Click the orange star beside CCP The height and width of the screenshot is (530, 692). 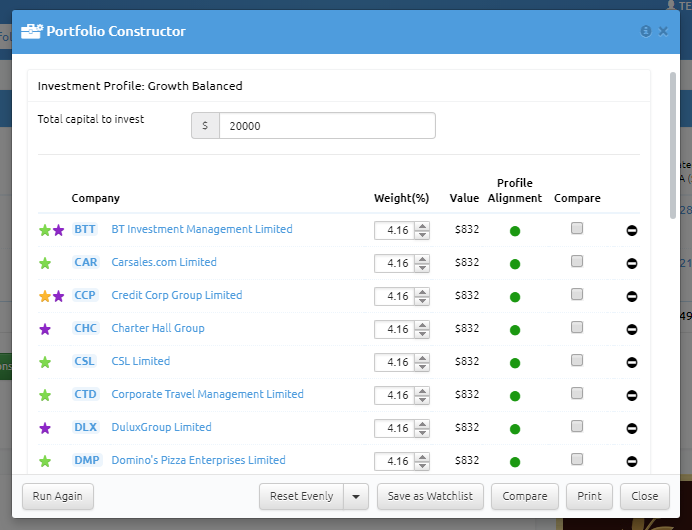click(x=45, y=296)
